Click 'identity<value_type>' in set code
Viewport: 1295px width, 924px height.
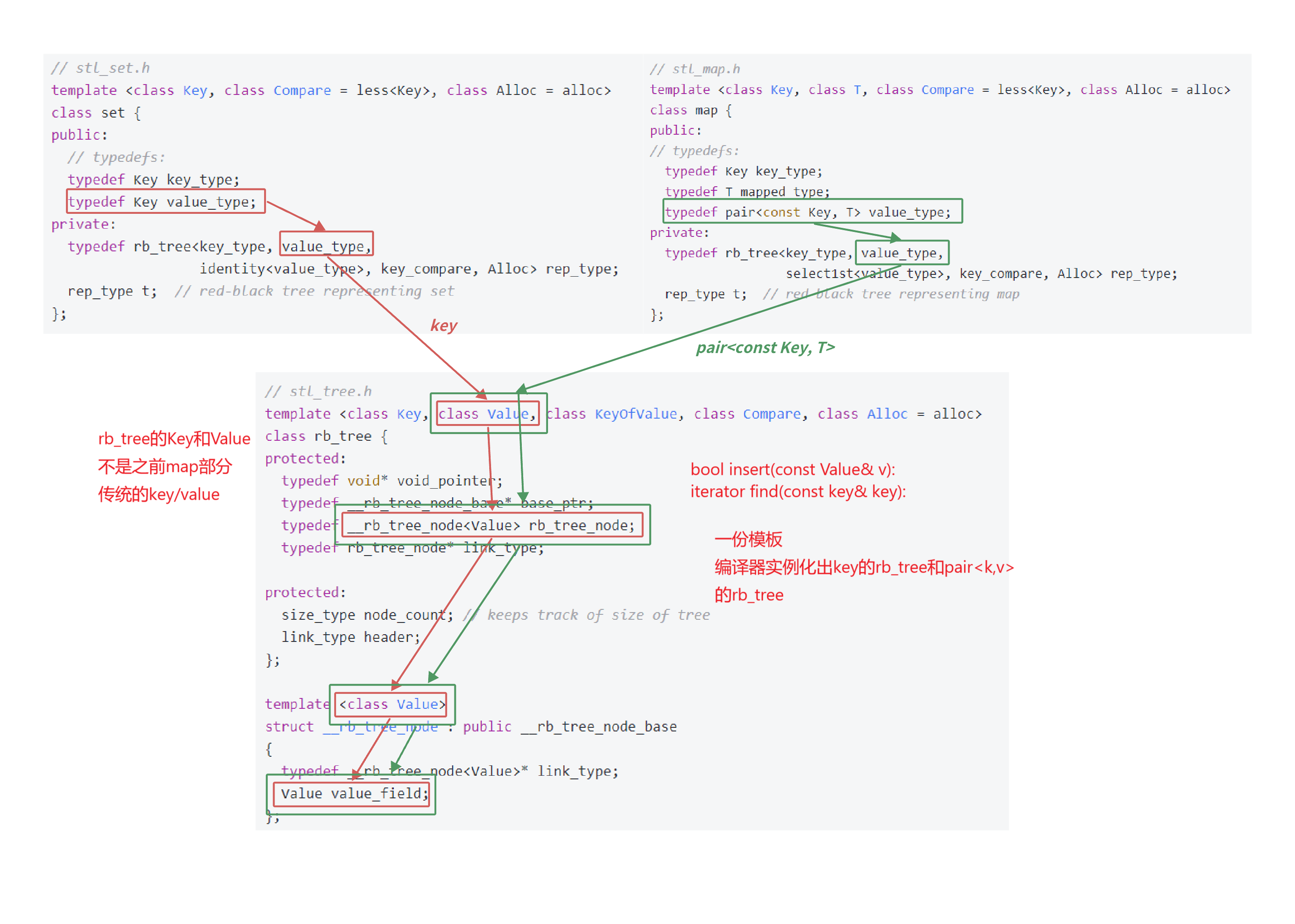281,269
